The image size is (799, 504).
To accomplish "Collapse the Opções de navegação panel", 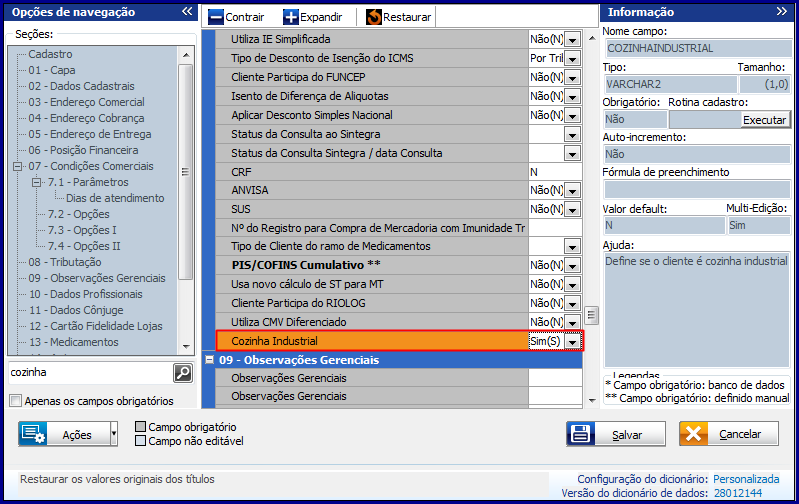I will [x=187, y=12].
